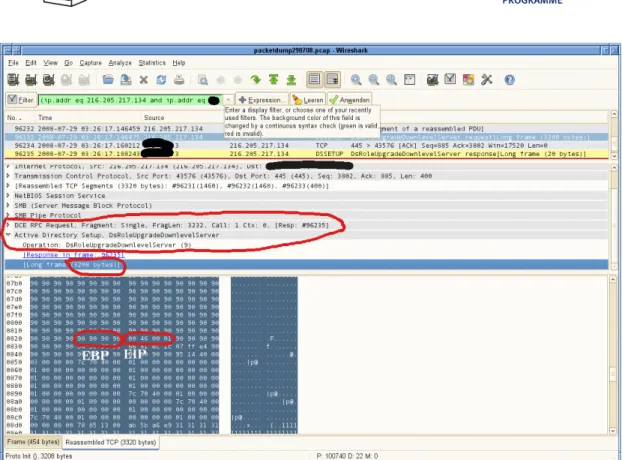Jump to the last packet icon
This screenshot has width=622, height=460.
point(291,80)
